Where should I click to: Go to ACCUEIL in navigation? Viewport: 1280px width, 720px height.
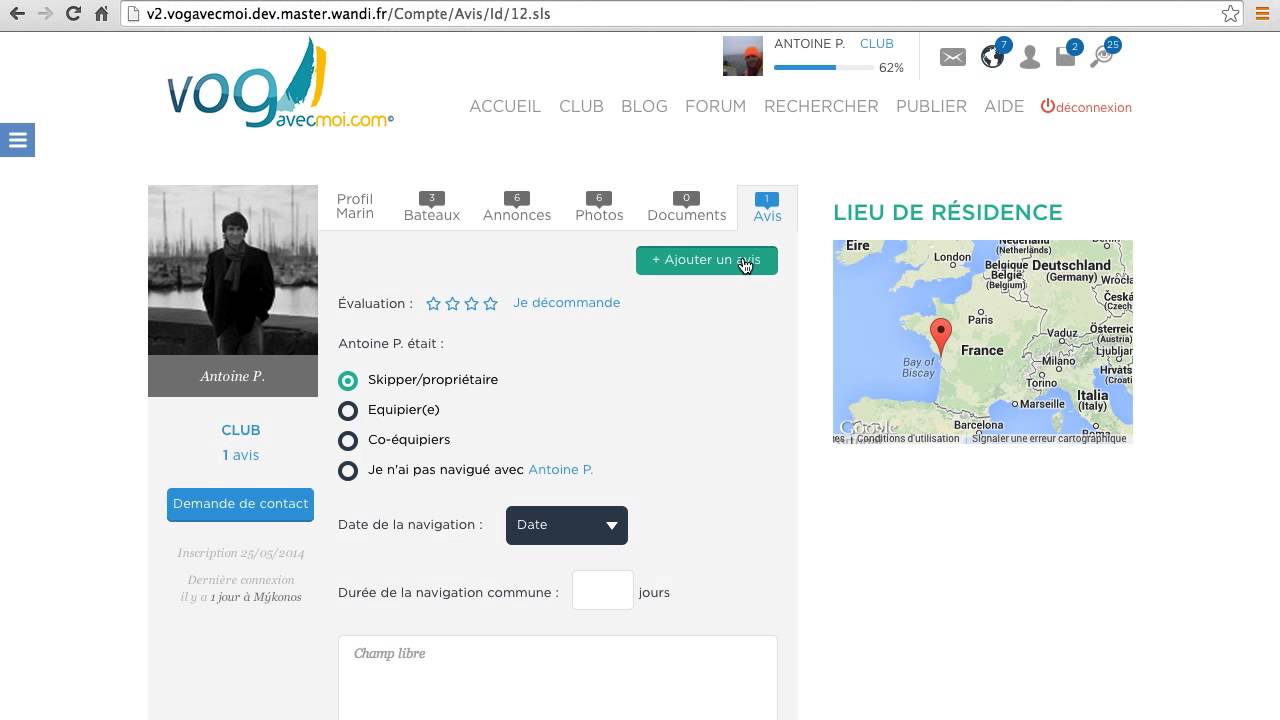point(505,106)
